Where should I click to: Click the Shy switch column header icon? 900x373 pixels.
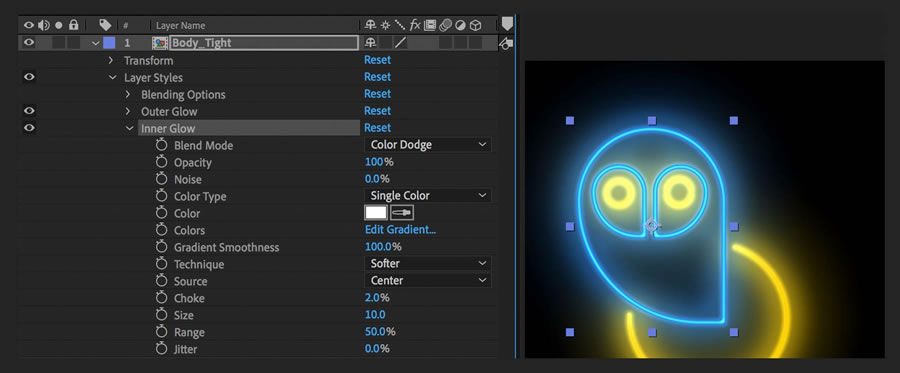click(370, 25)
